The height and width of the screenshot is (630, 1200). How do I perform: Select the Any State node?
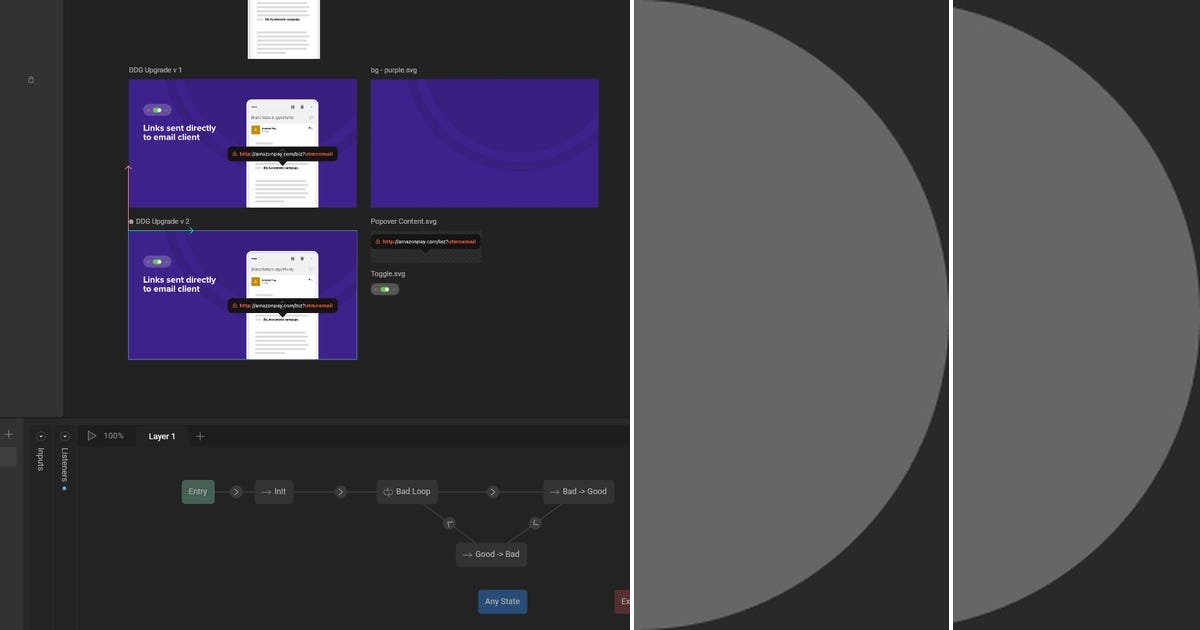click(x=502, y=601)
